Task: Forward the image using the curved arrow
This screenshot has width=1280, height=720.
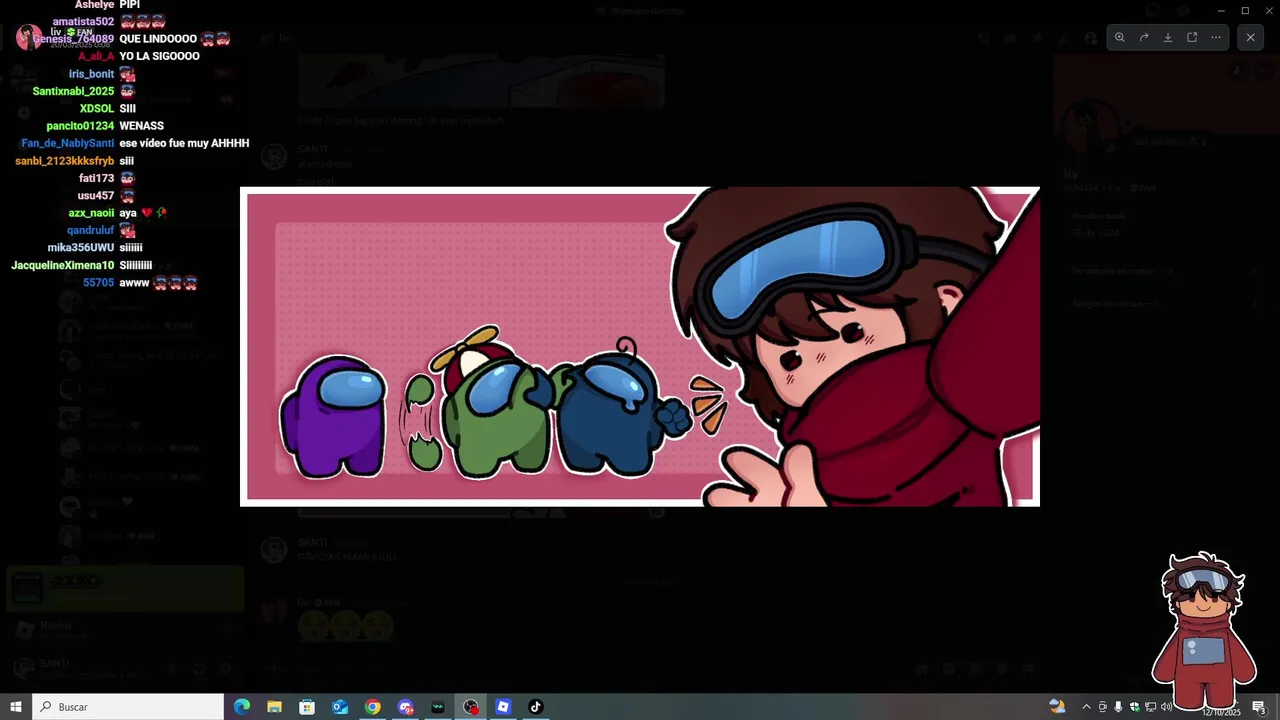Action: [1144, 37]
